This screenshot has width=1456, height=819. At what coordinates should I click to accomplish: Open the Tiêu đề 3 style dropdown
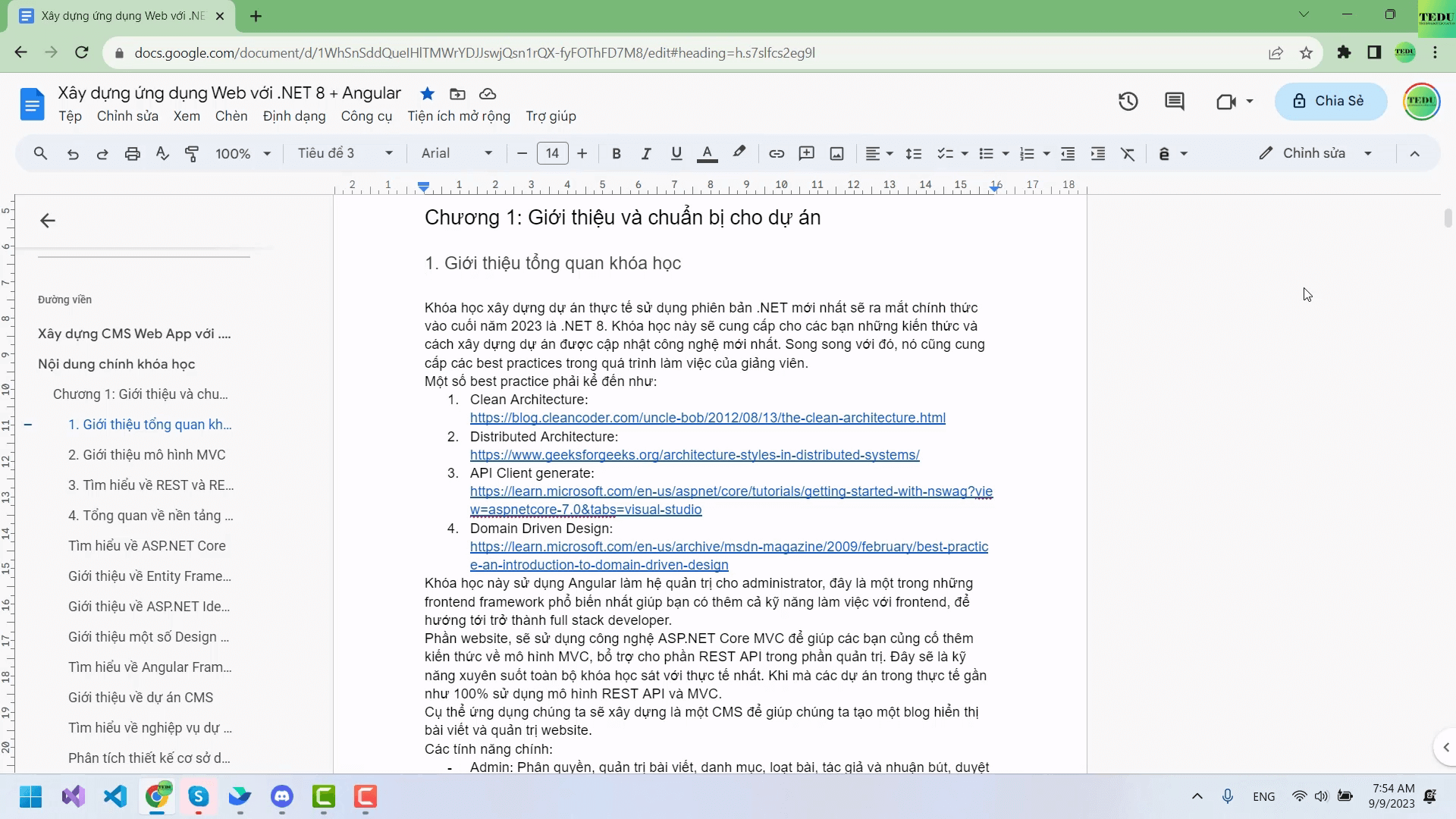[345, 154]
